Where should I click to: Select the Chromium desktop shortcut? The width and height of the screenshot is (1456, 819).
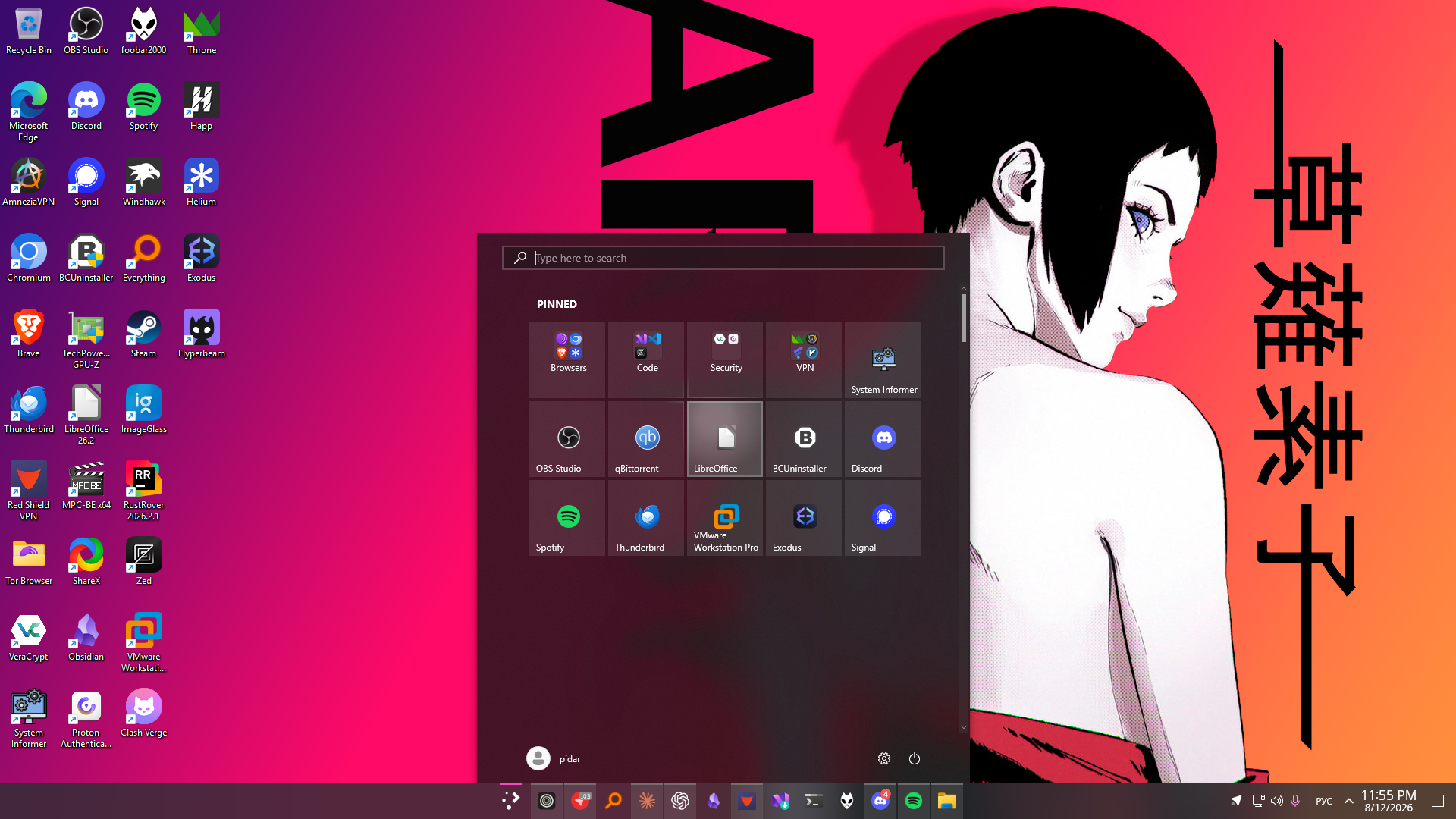[29, 259]
